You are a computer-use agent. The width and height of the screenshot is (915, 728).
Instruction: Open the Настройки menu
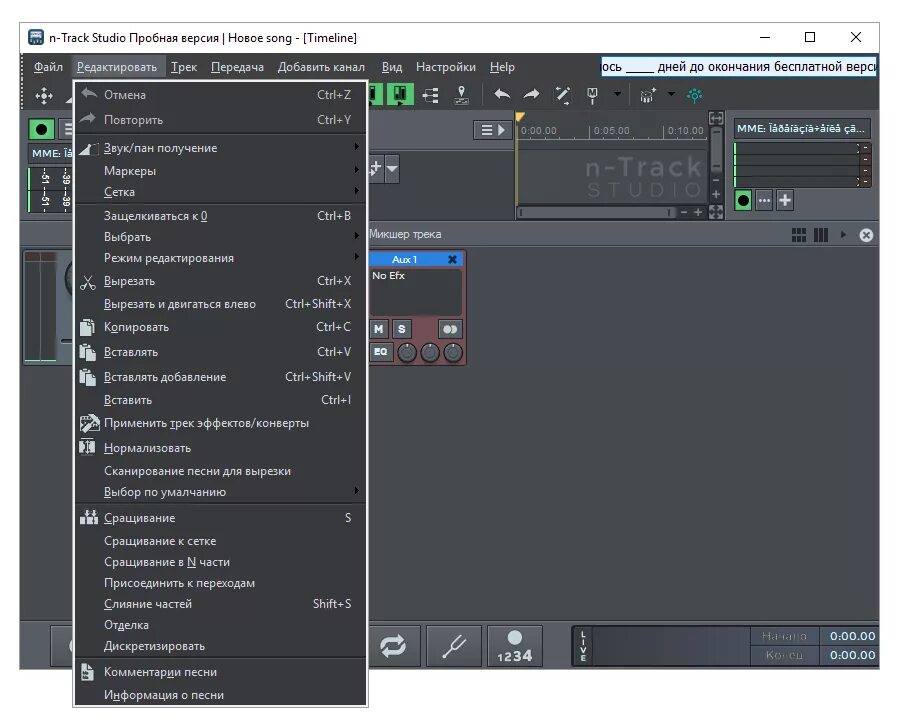tap(446, 67)
